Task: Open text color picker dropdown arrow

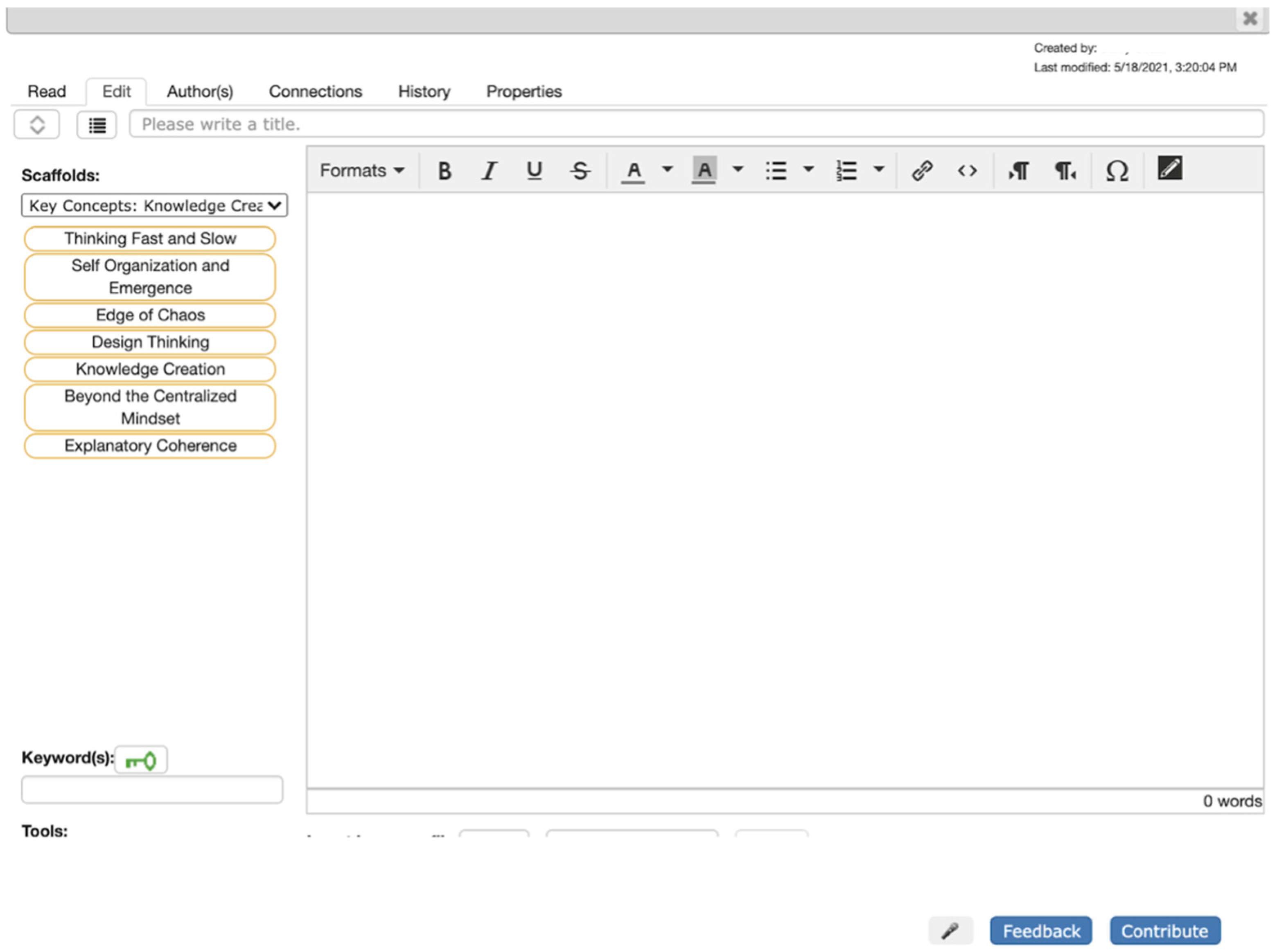Action: point(667,169)
